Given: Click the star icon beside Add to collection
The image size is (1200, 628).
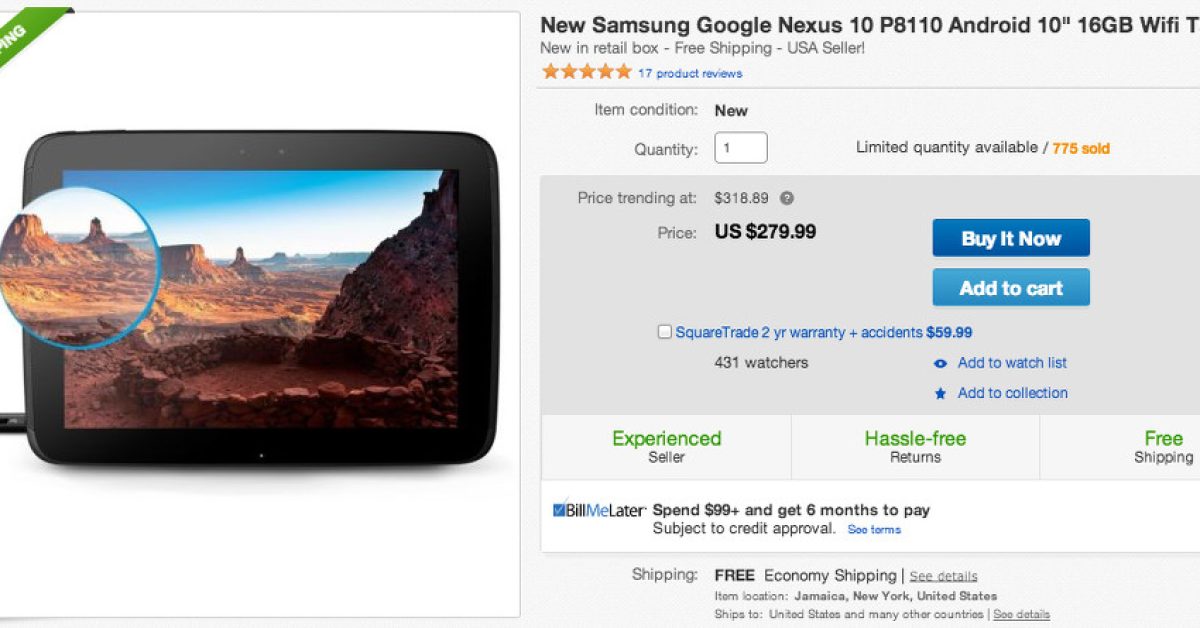Looking at the screenshot, I should [940, 394].
